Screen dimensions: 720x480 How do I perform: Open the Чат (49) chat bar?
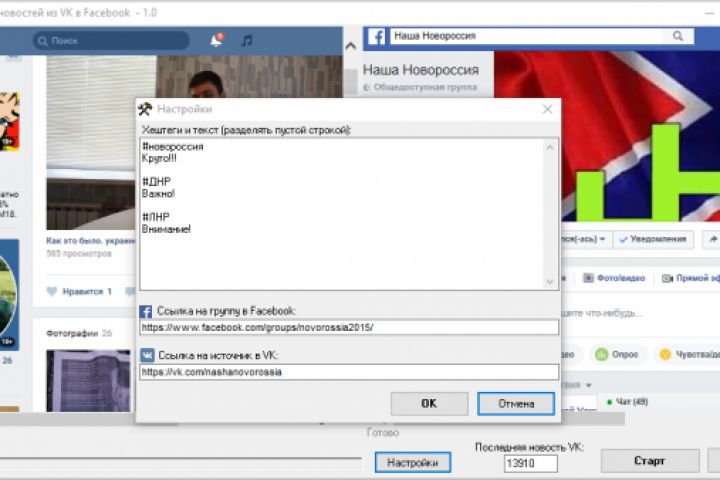click(627, 402)
